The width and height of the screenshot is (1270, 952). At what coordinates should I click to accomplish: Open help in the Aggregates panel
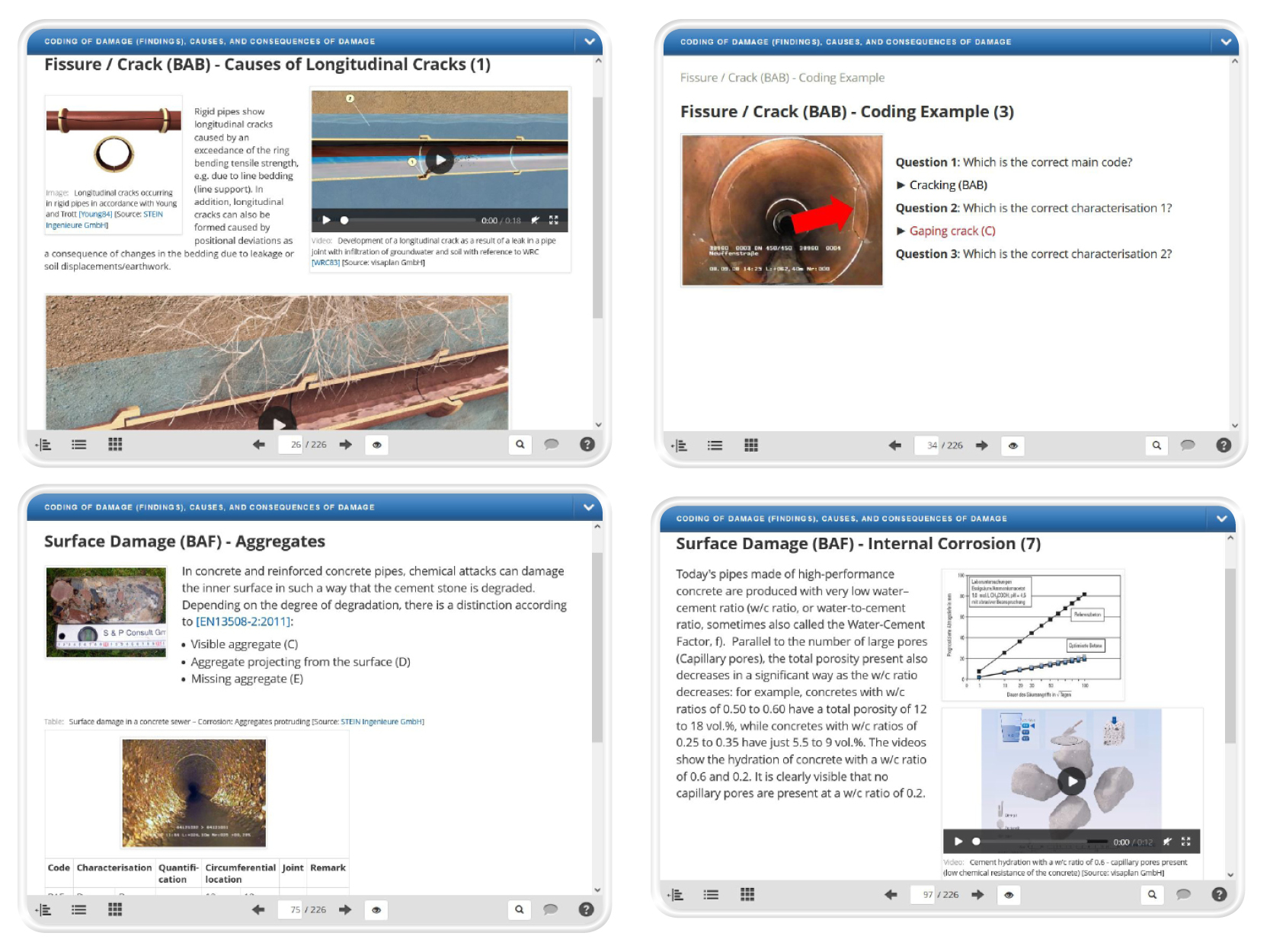point(586,909)
